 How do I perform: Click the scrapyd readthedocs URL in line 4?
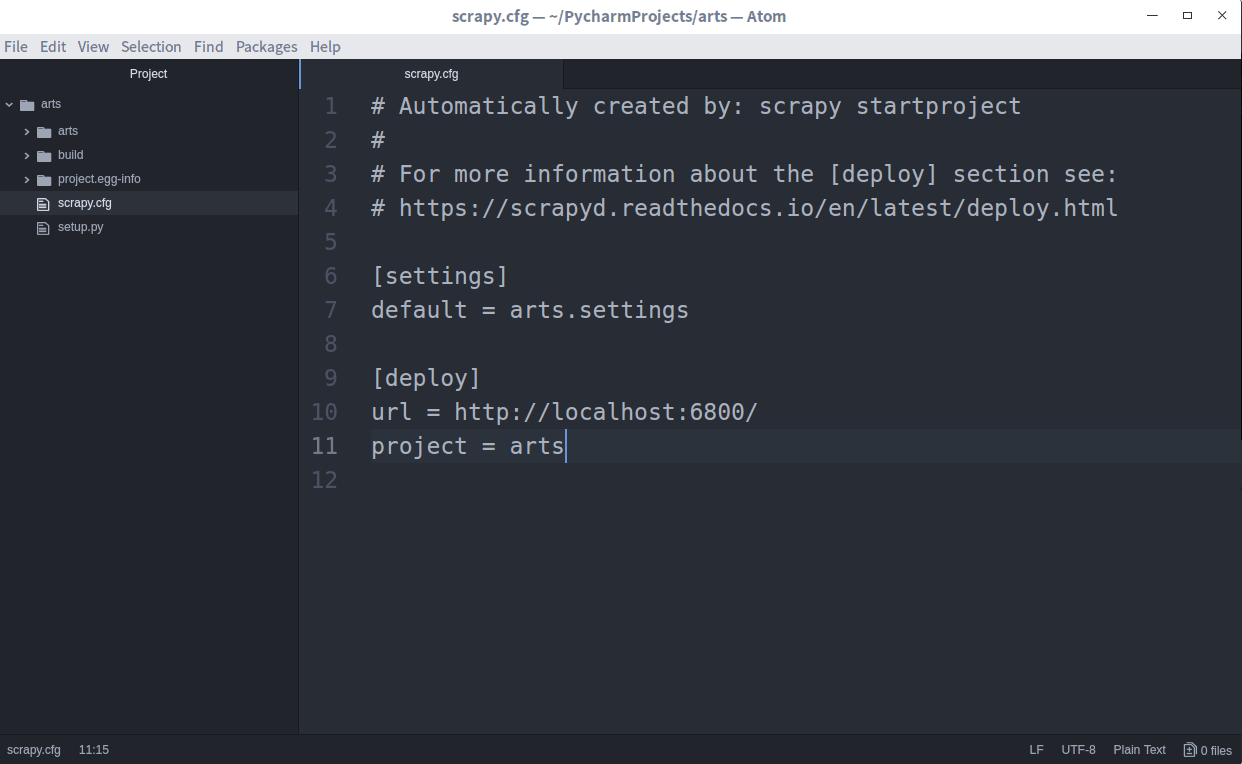click(758, 208)
